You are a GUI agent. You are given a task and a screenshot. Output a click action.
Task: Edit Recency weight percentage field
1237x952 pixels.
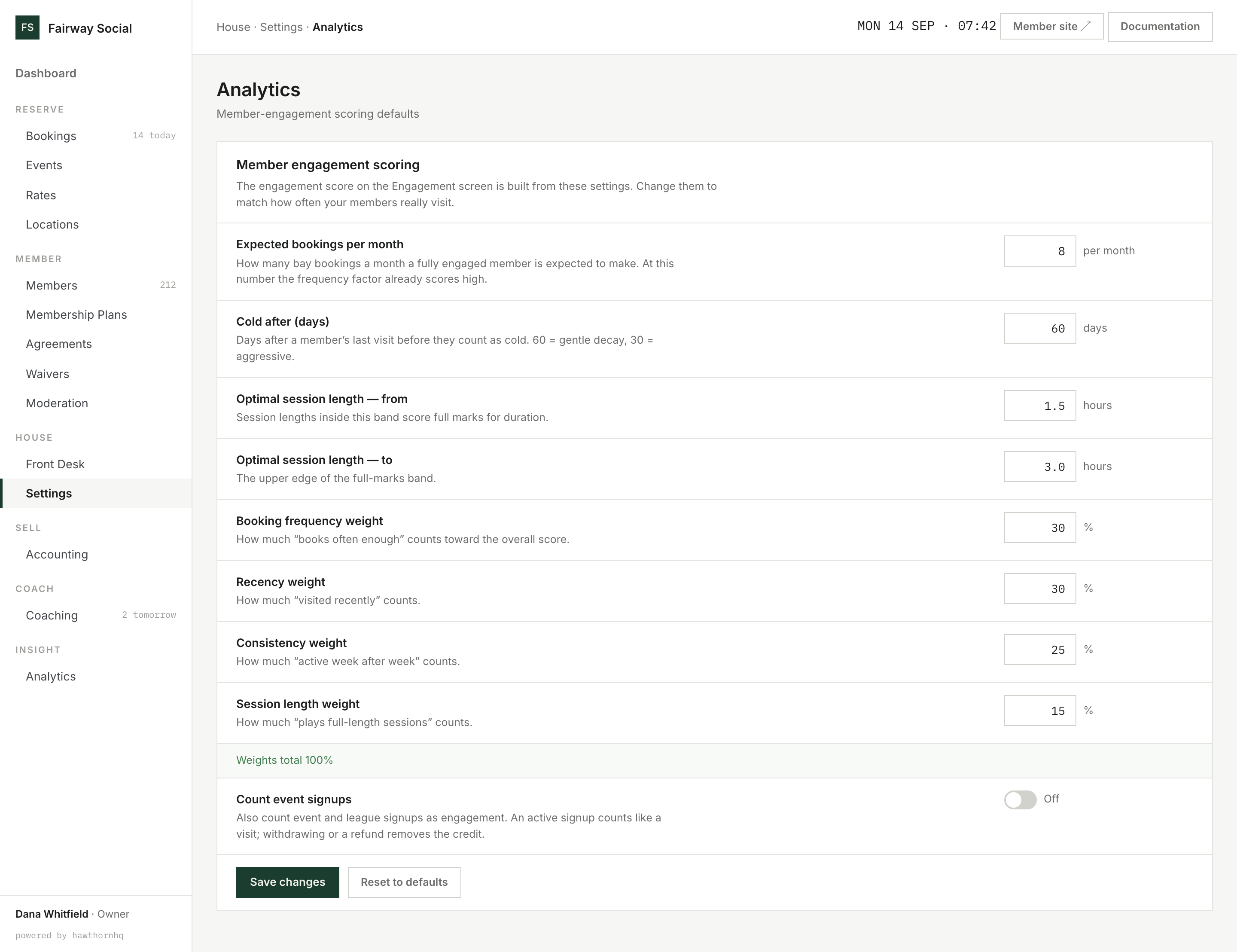[1040, 589]
